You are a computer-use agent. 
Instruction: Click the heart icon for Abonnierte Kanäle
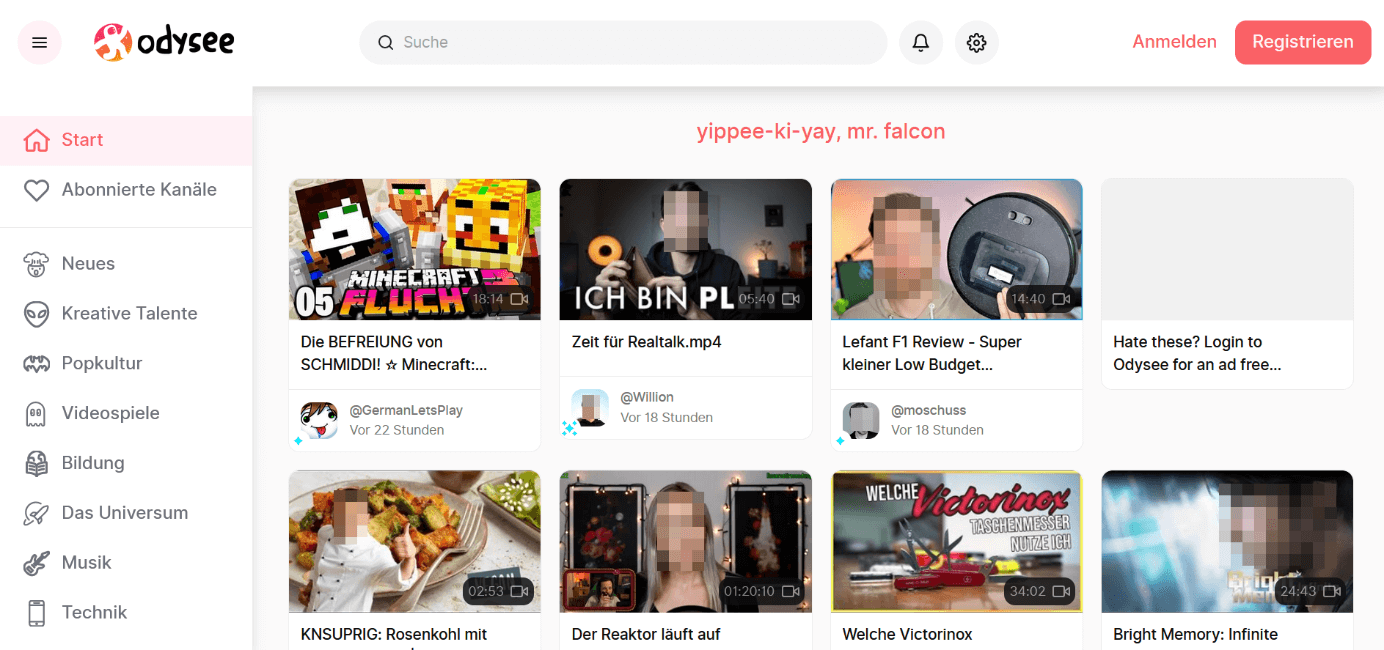pos(36,190)
